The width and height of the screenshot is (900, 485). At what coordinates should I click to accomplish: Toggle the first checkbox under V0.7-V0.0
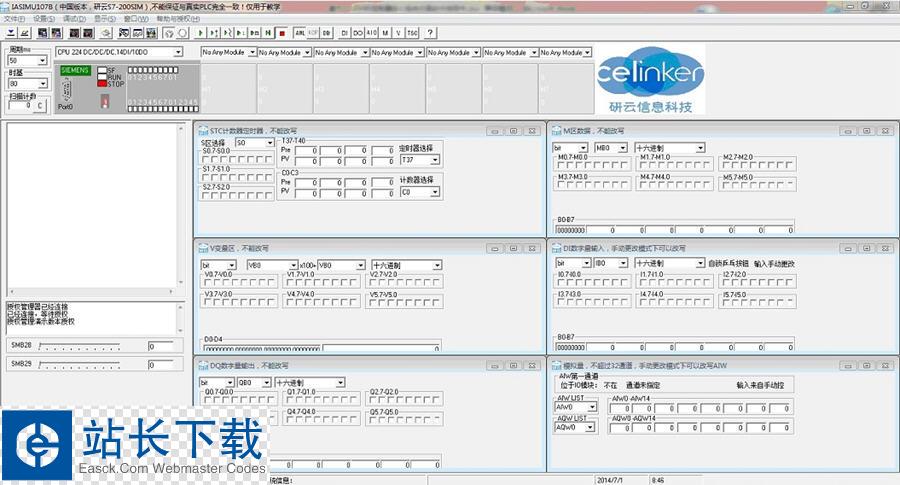(208, 283)
